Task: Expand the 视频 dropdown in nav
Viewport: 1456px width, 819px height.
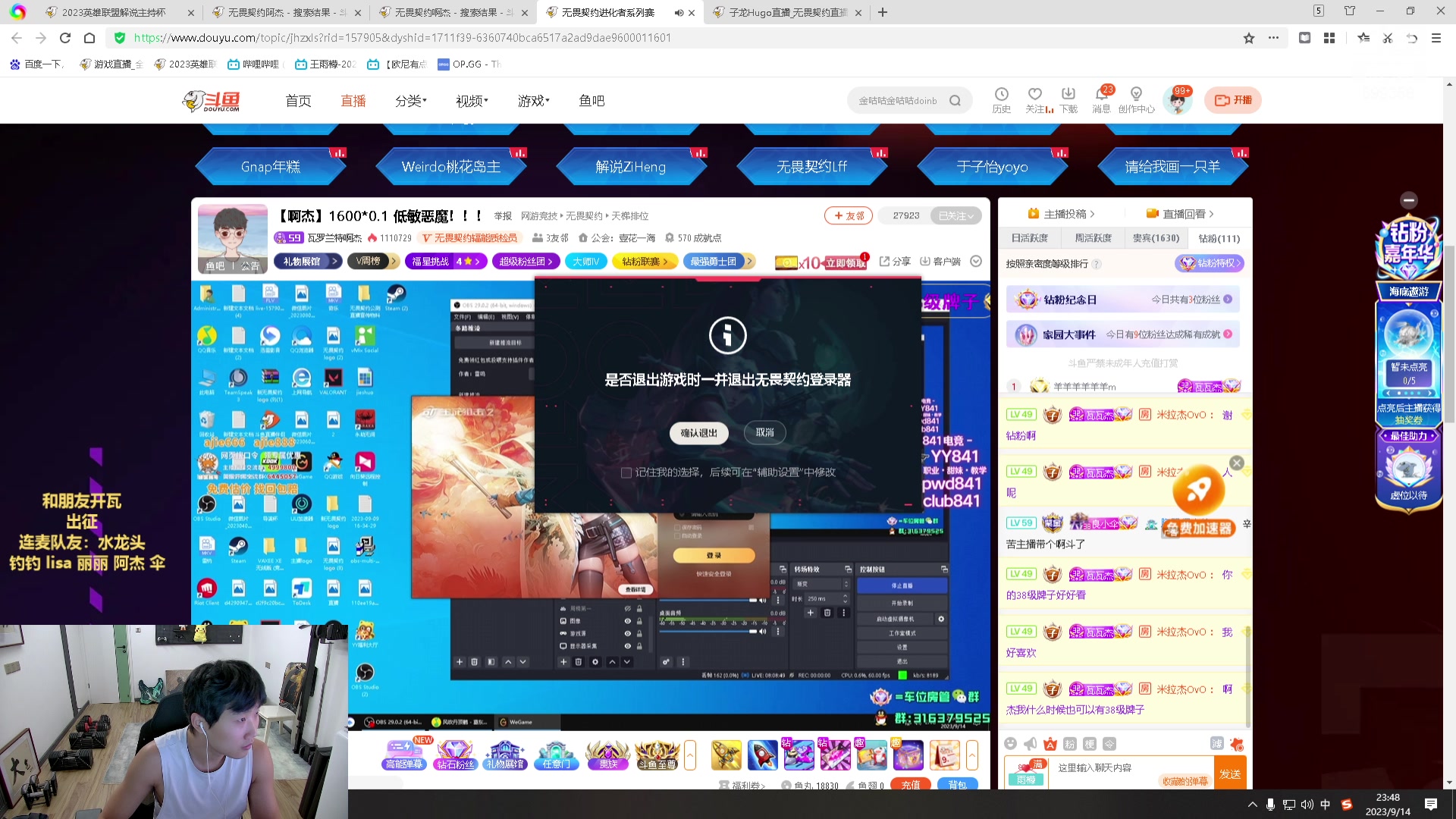Action: coord(472,101)
